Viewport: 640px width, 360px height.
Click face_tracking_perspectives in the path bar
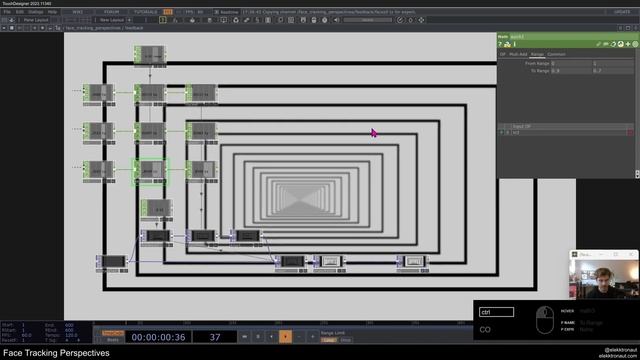(93, 28)
